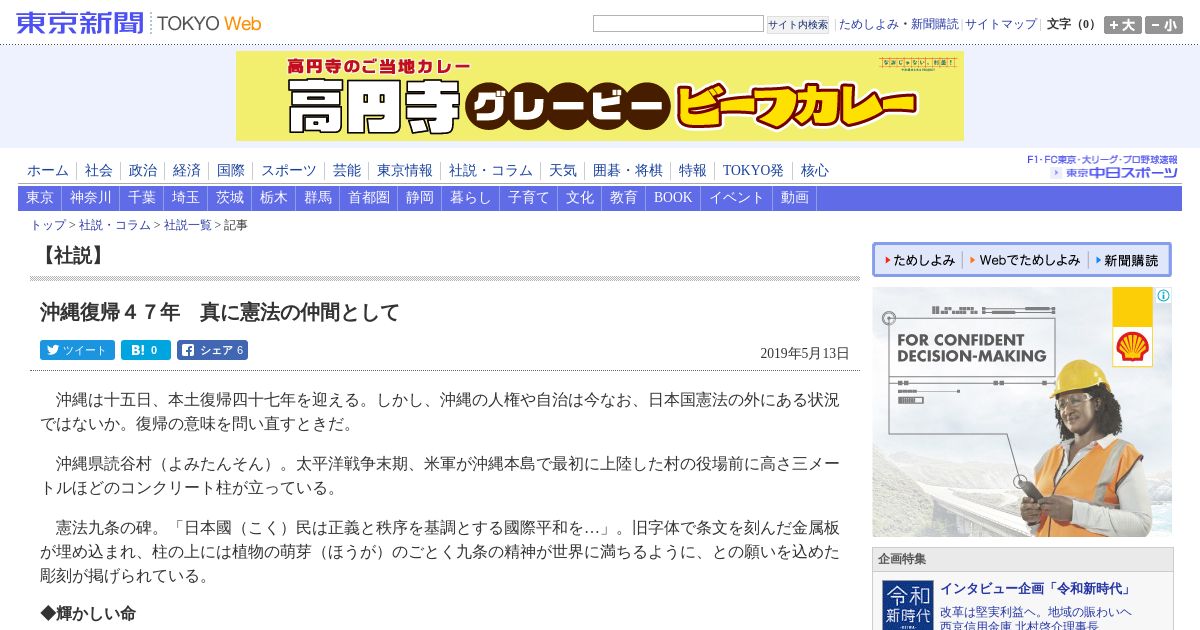Open インタビュー企画「令和新時代」 link
1200x630 pixels.
[1035, 589]
